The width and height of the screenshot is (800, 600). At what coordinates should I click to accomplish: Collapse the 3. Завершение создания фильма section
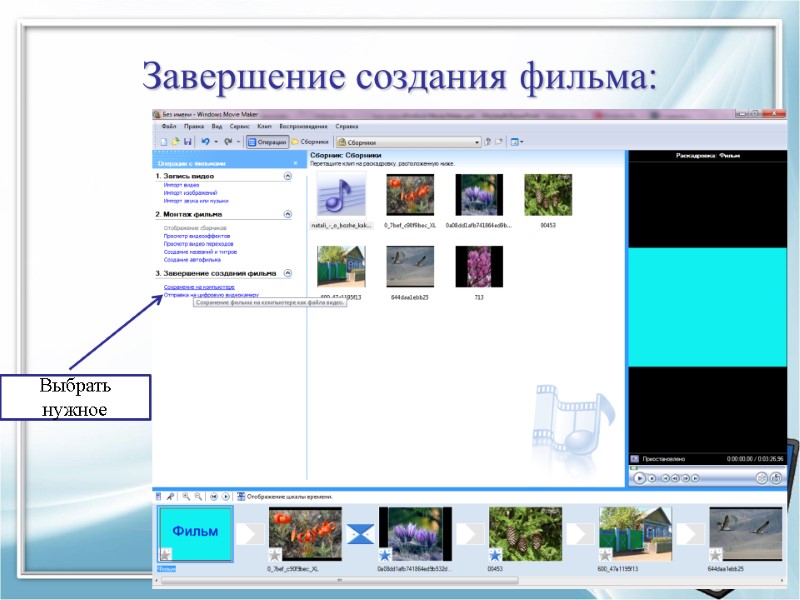point(288,273)
